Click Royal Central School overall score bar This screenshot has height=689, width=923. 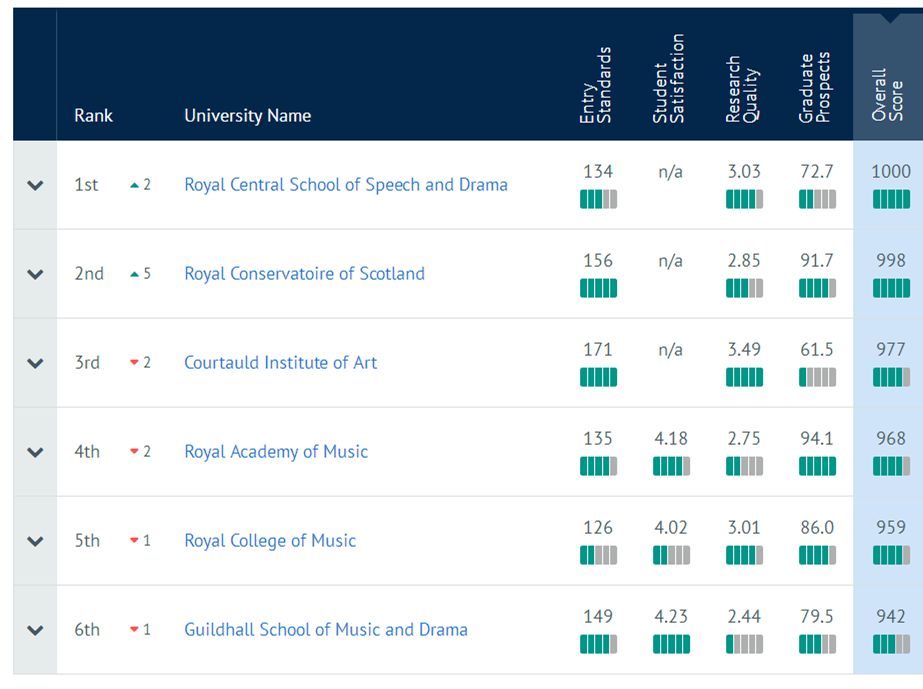click(x=891, y=199)
